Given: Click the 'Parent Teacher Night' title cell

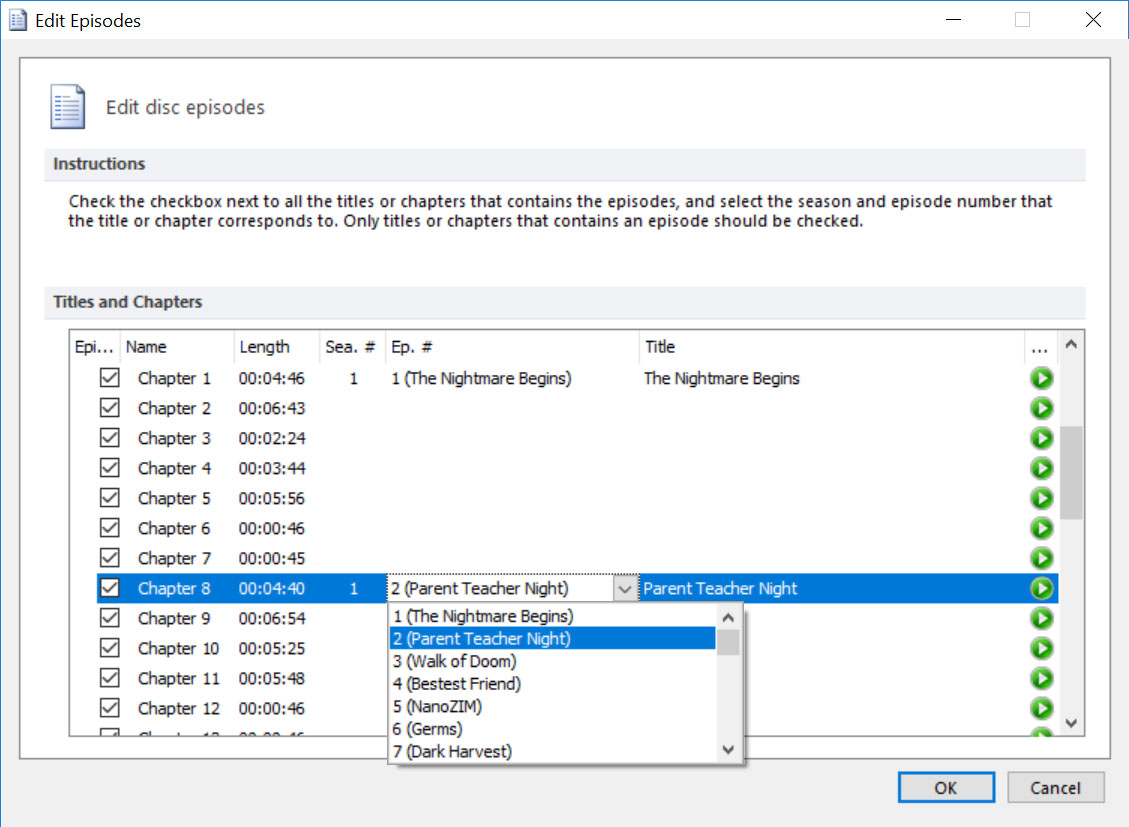Looking at the screenshot, I should click(720, 589).
